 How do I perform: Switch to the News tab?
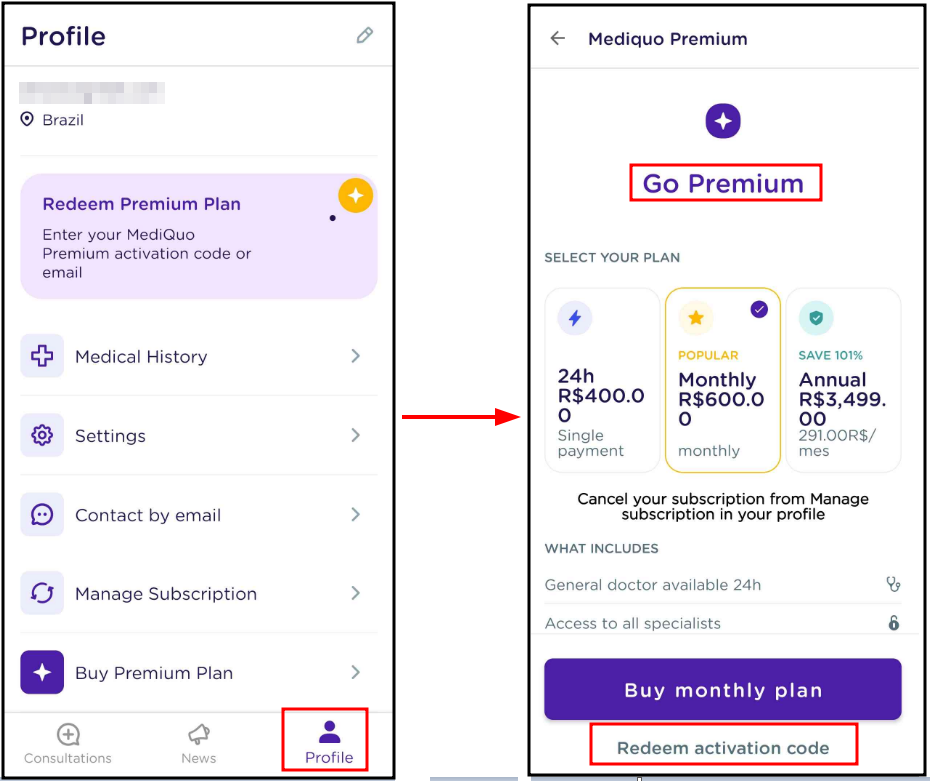coord(198,744)
